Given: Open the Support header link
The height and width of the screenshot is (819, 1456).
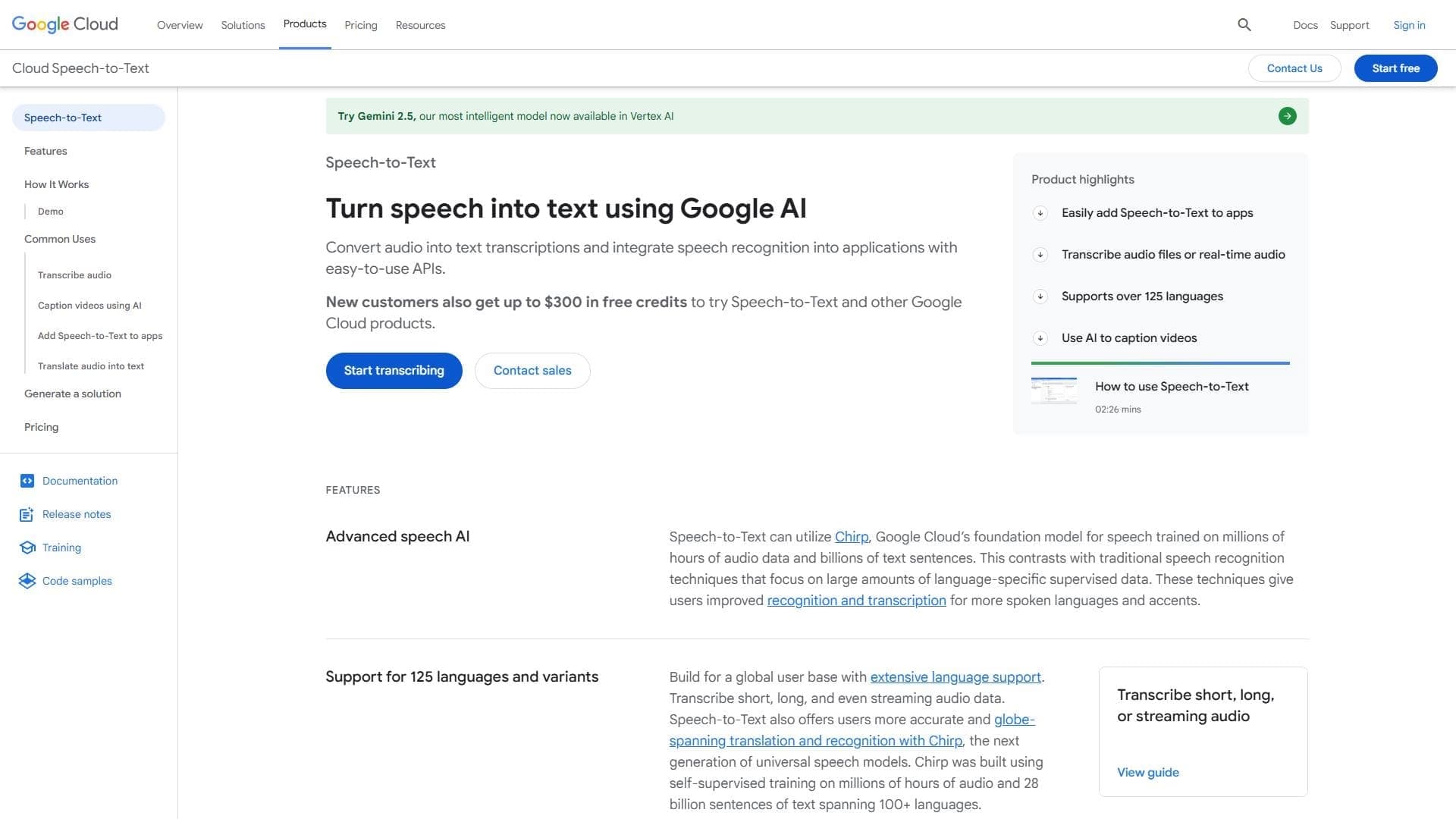Looking at the screenshot, I should [1349, 25].
